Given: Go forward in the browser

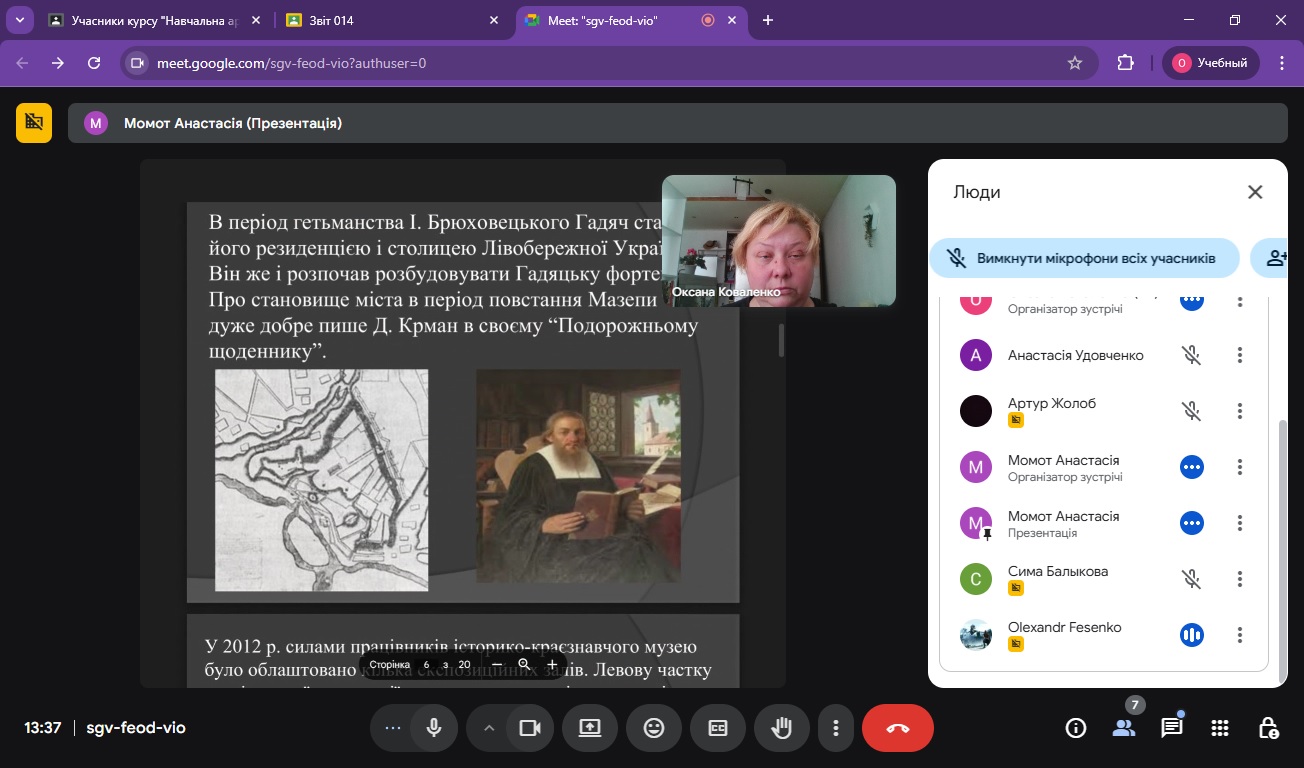Looking at the screenshot, I should [x=58, y=63].
